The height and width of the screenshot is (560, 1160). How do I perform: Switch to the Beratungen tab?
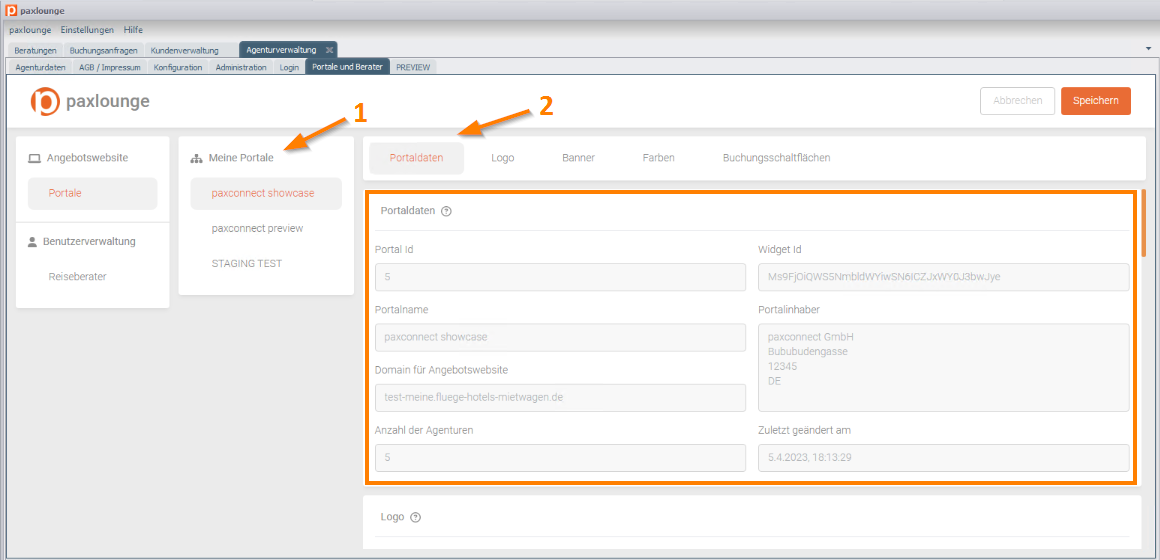[x=36, y=50]
